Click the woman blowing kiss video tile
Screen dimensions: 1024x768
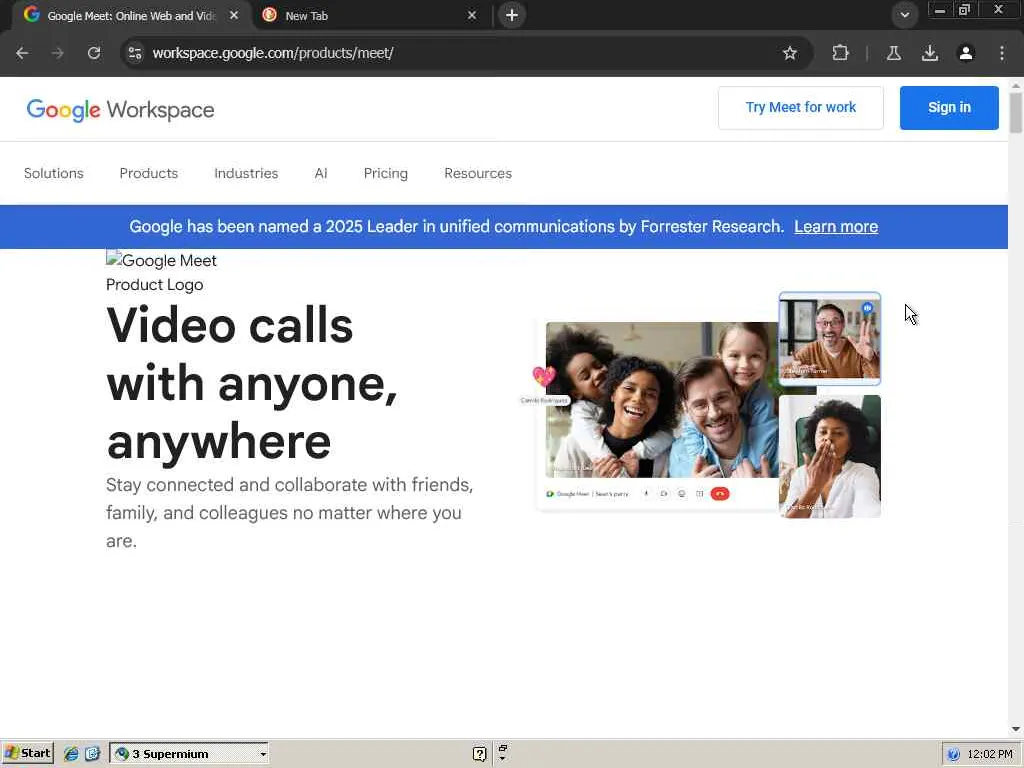click(x=829, y=456)
